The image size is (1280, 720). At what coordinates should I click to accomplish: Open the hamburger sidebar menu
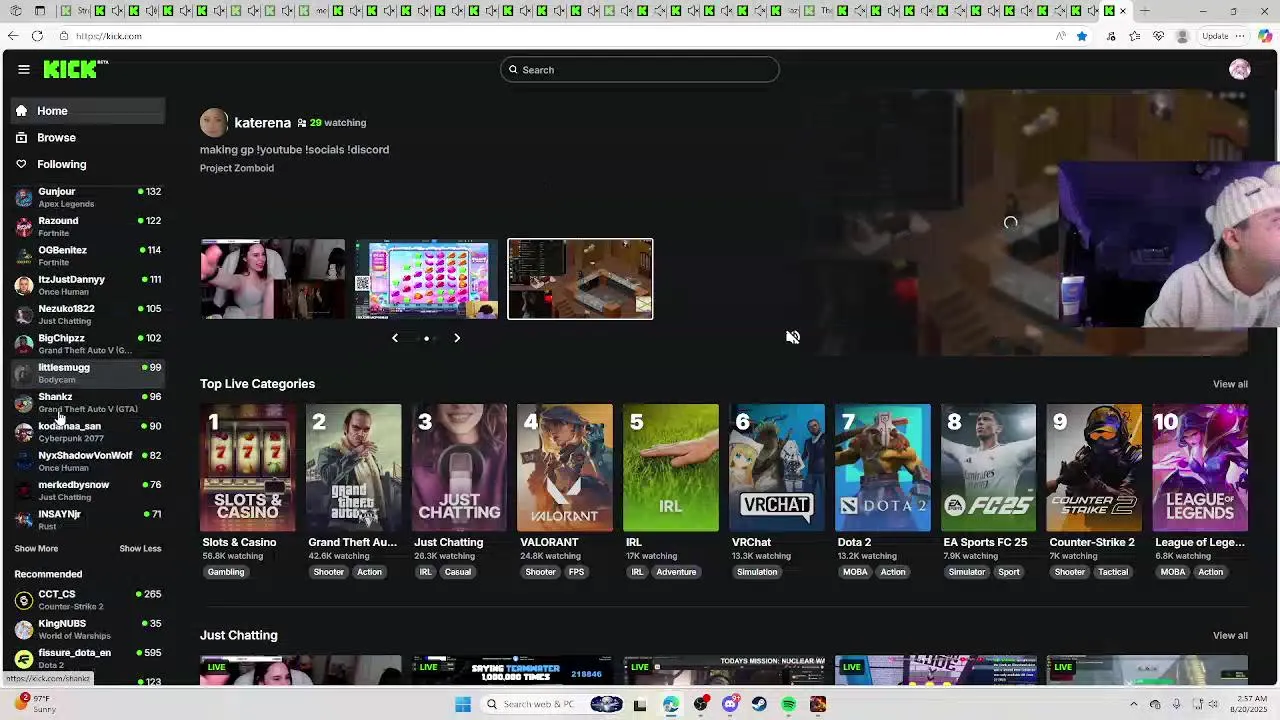(24, 69)
